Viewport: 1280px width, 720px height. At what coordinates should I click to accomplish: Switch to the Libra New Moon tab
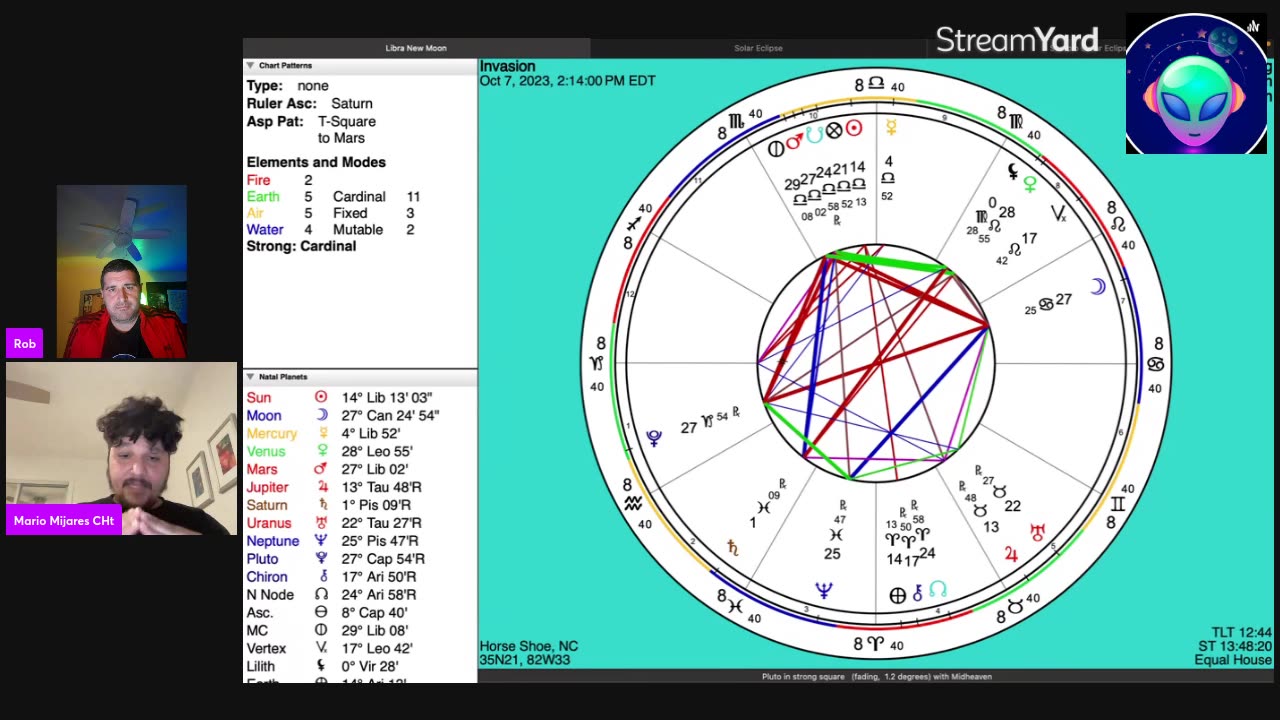point(416,48)
